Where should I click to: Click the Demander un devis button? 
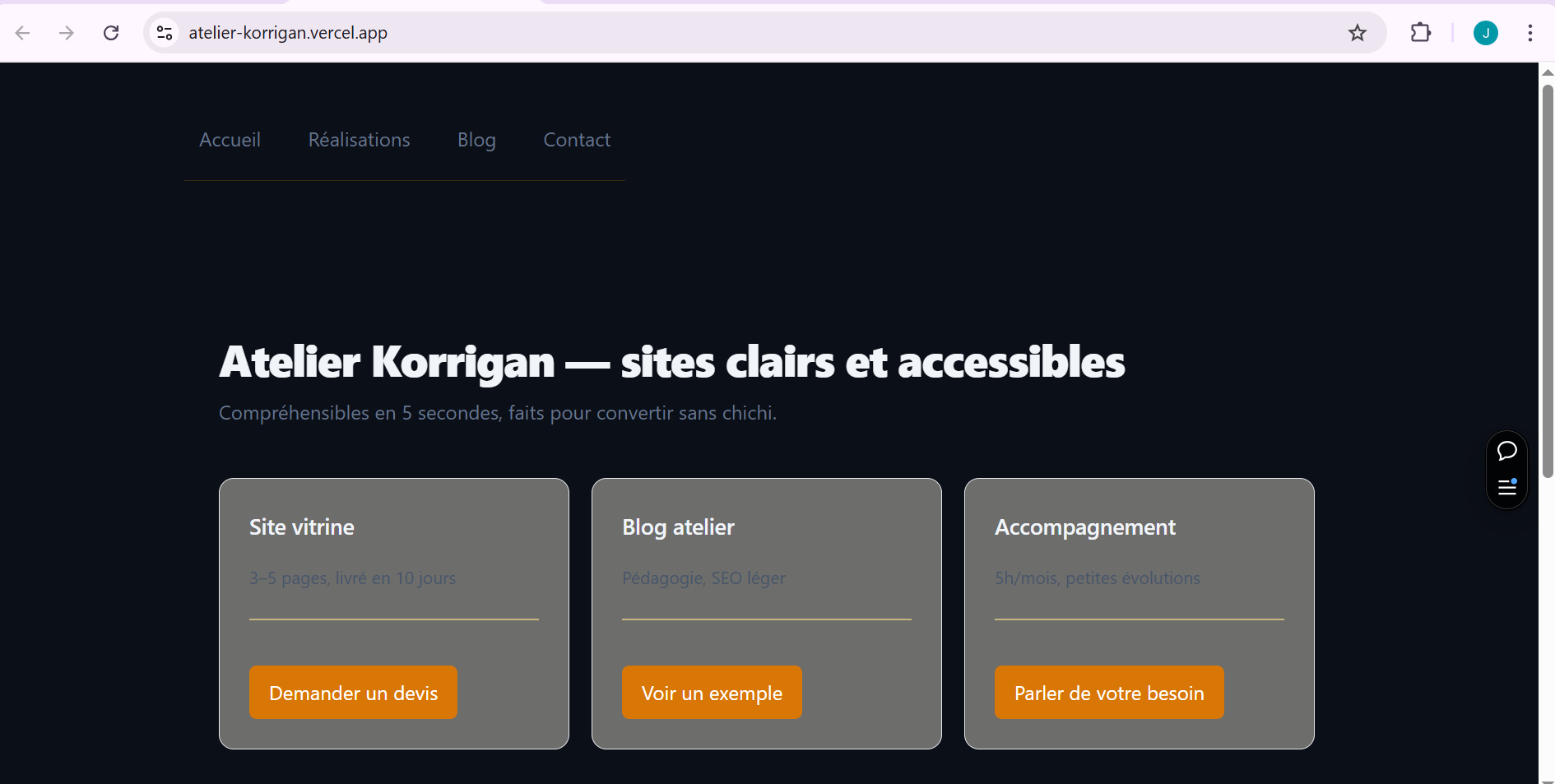(352, 692)
